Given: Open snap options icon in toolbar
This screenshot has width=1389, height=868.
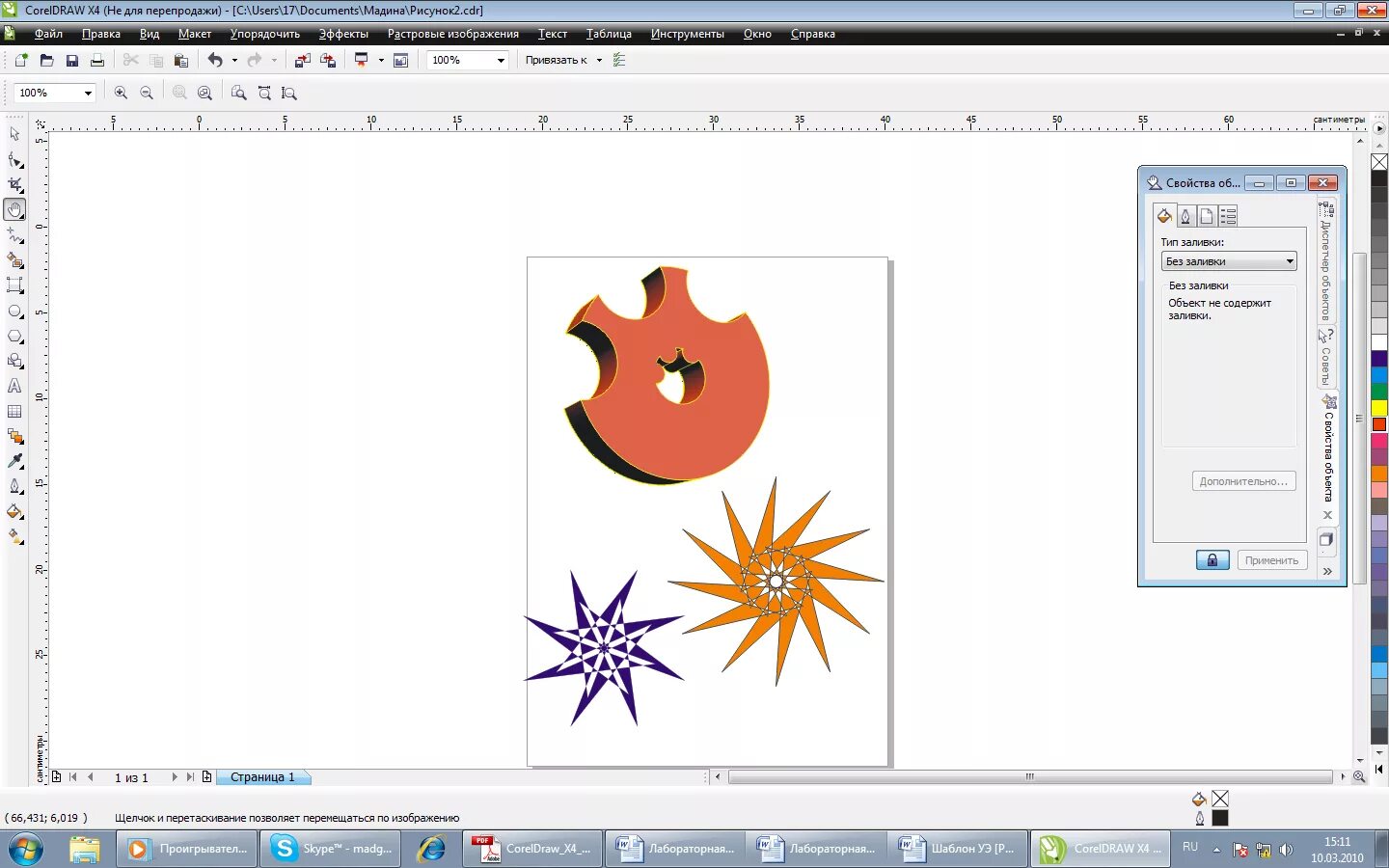Looking at the screenshot, I should point(619,60).
